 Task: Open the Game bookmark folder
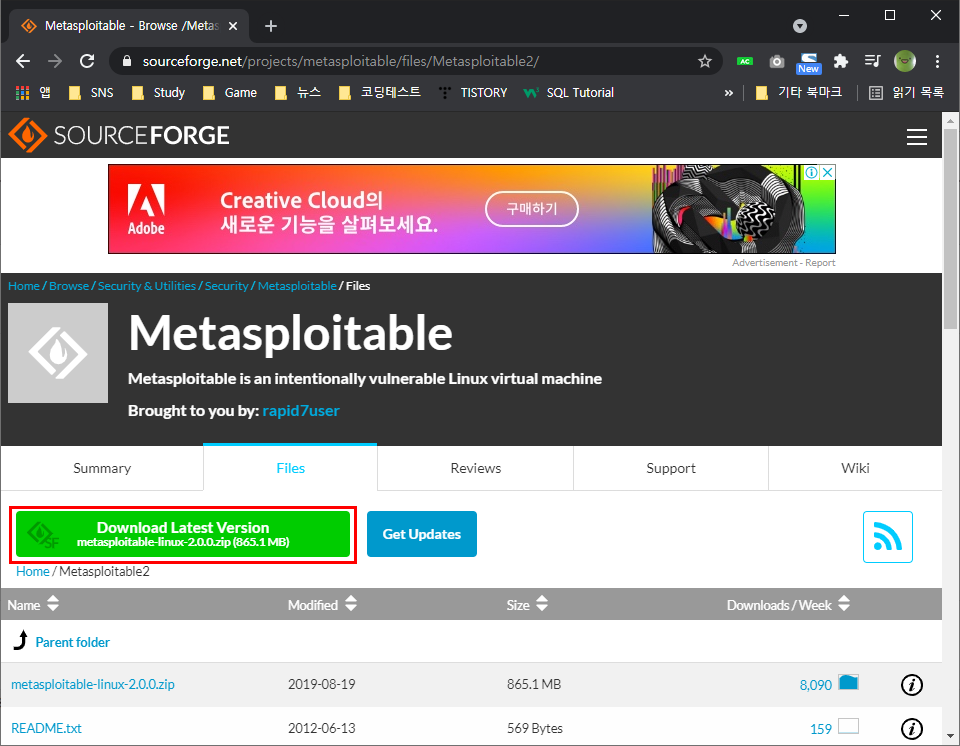230,92
